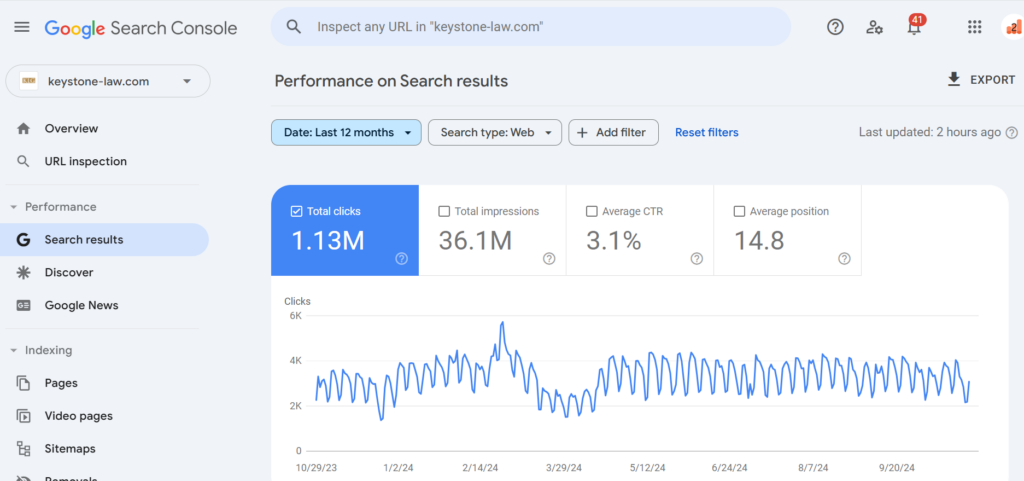
Task: Open the notifications bell with 41 badge
Action: 914,26
